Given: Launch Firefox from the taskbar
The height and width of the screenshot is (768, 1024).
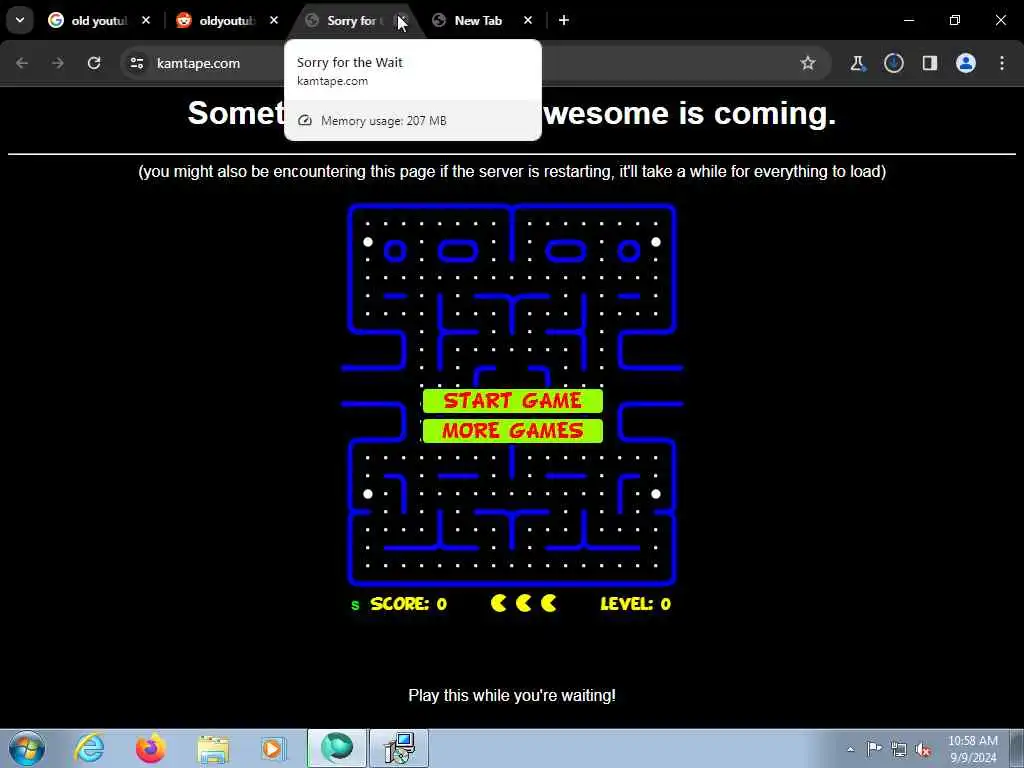Looking at the screenshot, I should pos(151,748).
